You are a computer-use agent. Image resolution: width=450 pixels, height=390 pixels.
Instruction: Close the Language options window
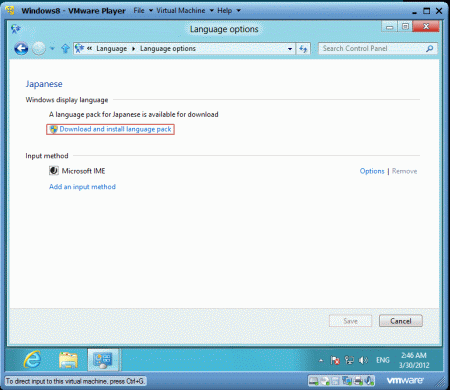pyautogui.click(x=426, y=26)
